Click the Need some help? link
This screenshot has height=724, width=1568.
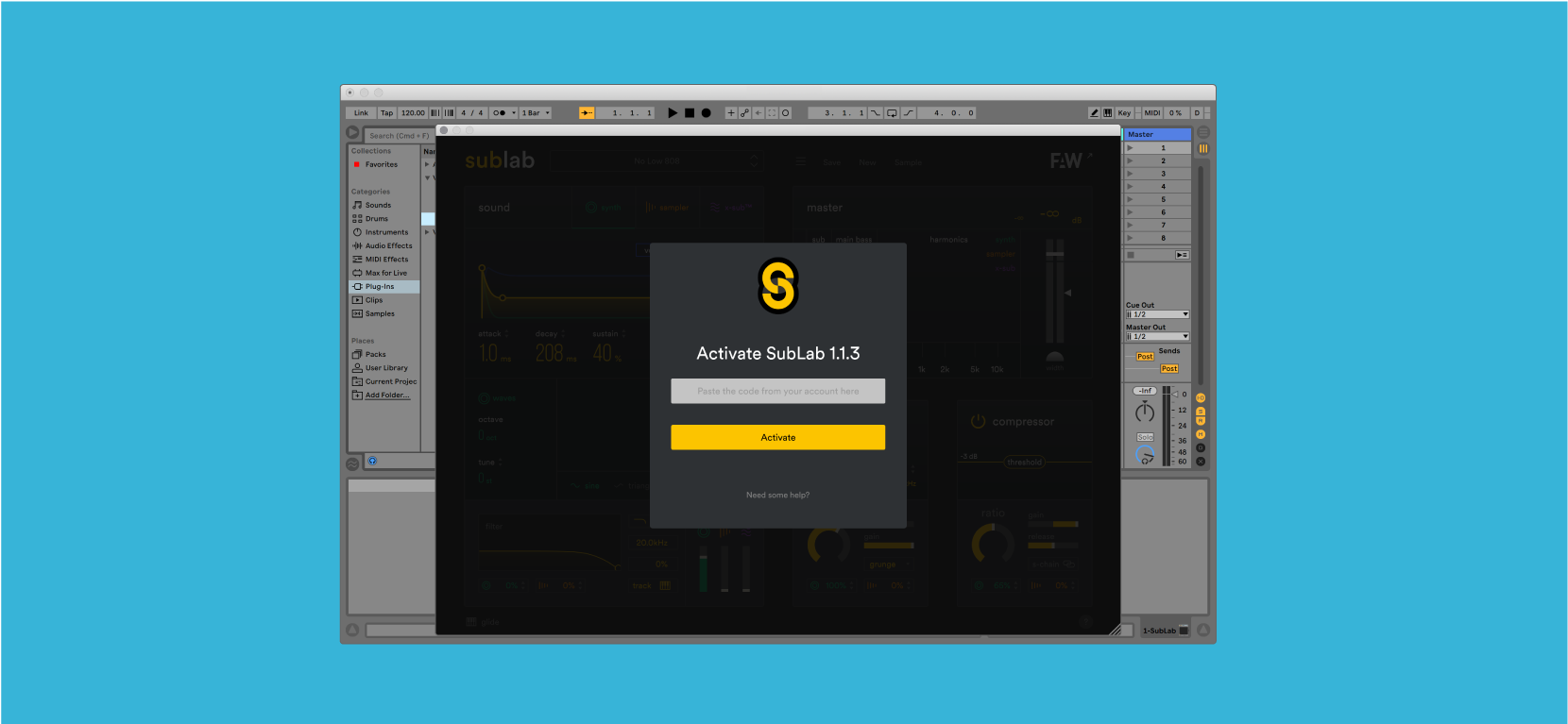777,495
